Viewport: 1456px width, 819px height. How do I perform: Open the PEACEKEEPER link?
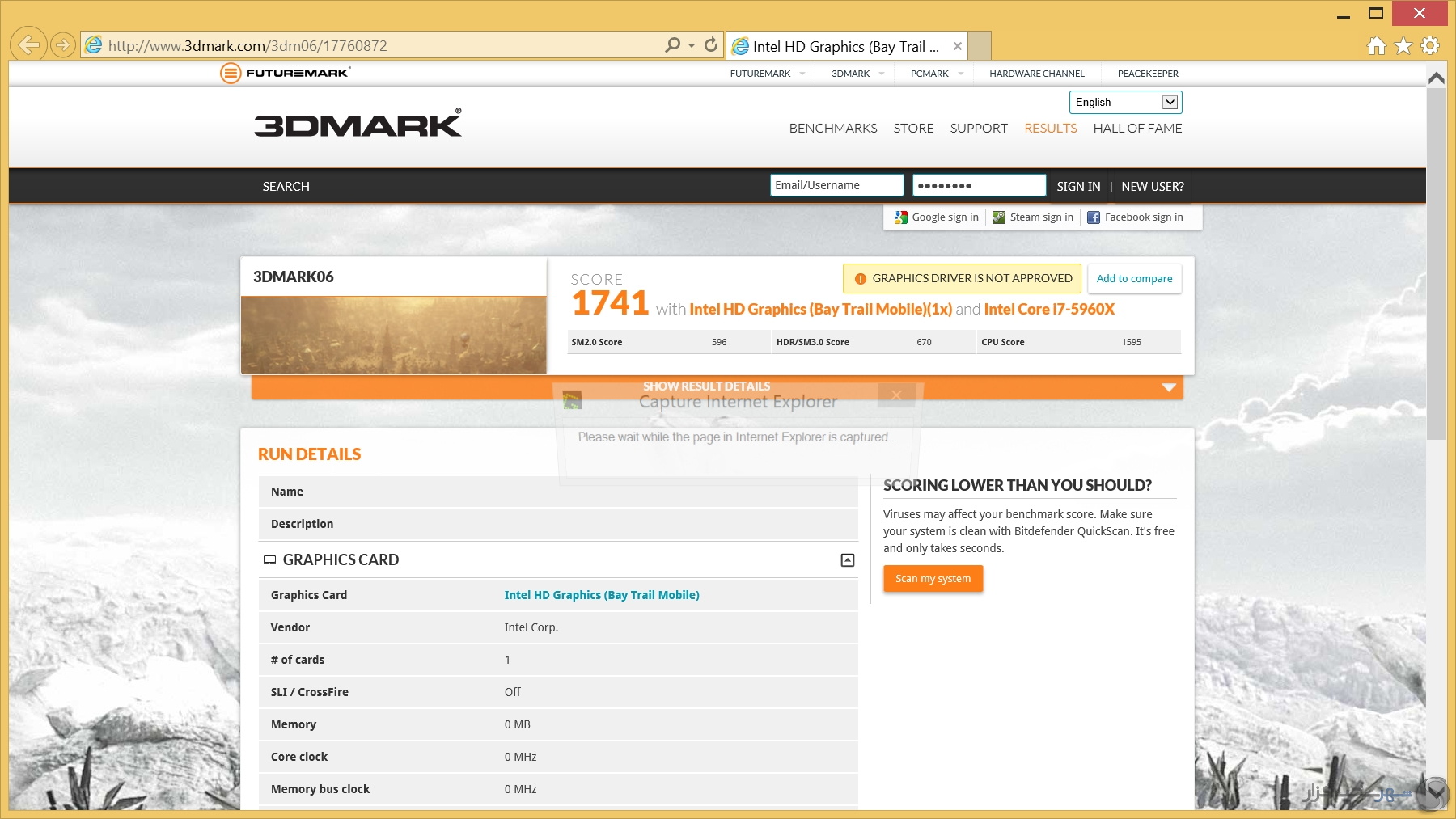point(1148,74)
